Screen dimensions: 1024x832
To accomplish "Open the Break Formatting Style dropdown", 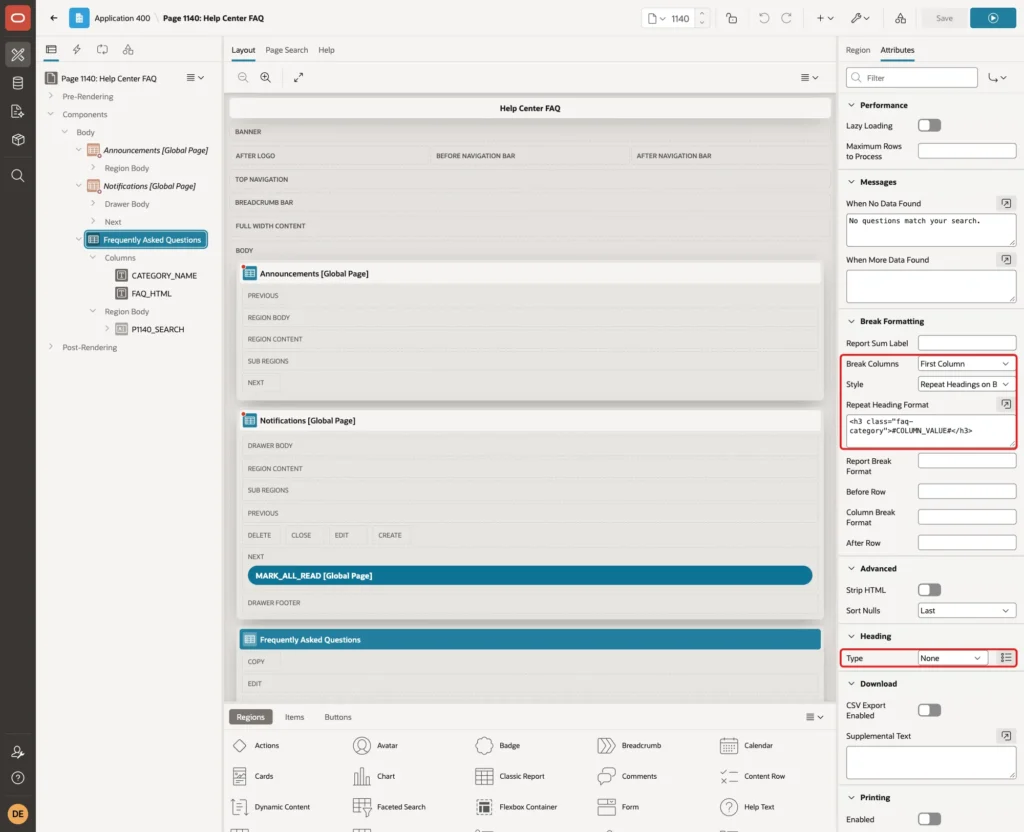I will [x=967, y=384].
